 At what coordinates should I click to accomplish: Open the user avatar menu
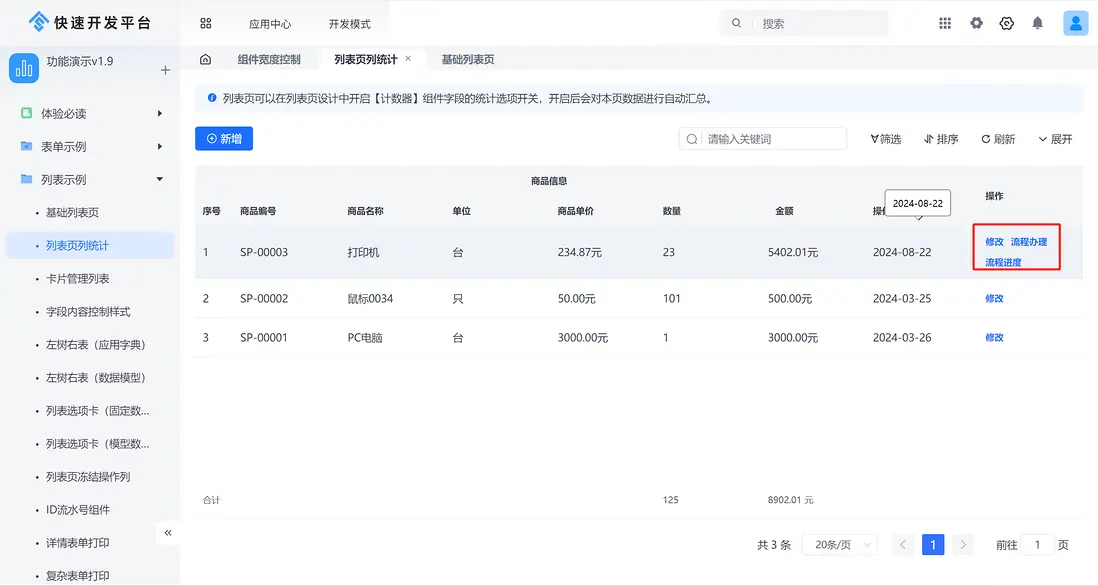[x=1076, y=23]
